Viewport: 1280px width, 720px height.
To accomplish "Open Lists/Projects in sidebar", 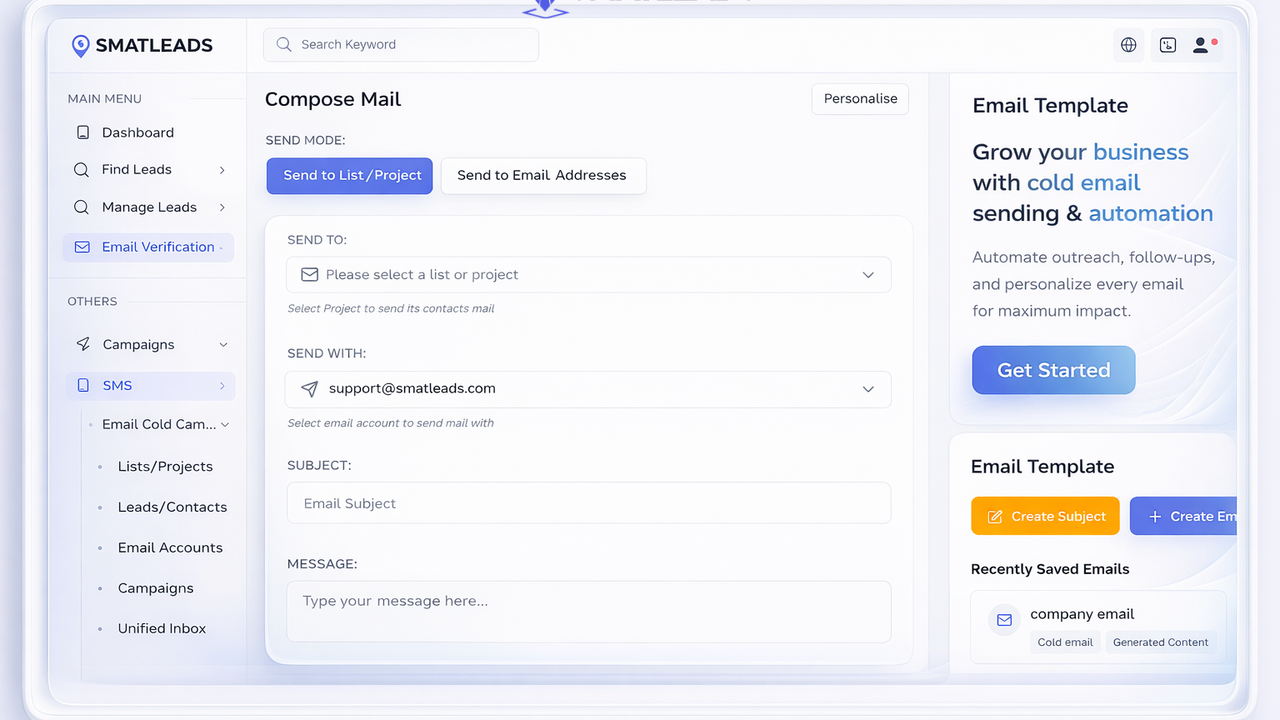I will click(165, 467).
